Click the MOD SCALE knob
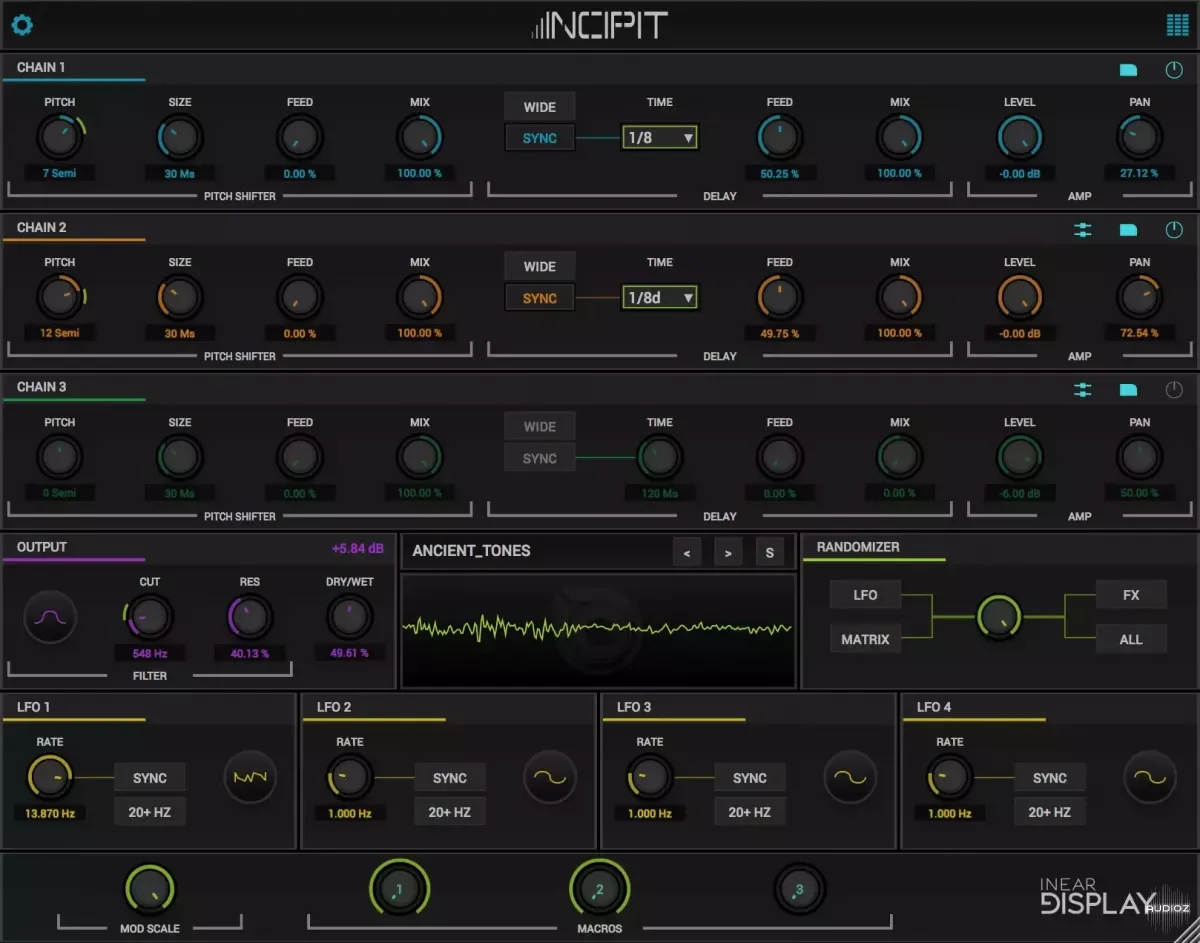Screen dimensions: 1200x943 click(149, 889)
